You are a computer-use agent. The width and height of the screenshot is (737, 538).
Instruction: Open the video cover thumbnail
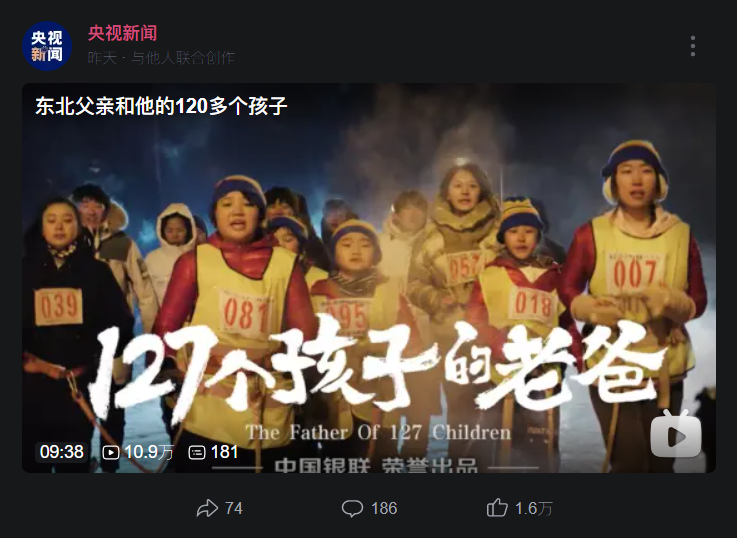point(369,278)
